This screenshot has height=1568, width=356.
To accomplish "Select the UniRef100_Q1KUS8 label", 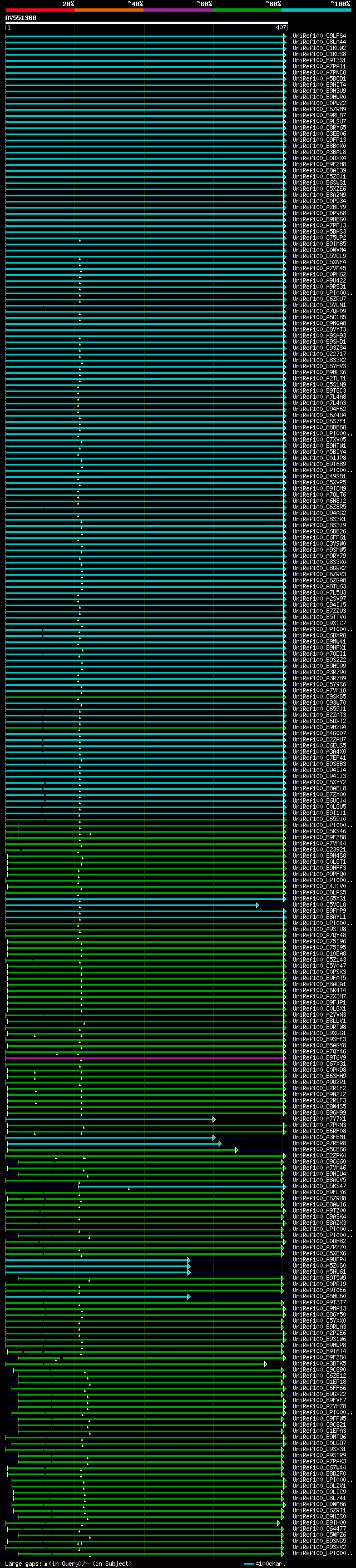I will (319, 54).
